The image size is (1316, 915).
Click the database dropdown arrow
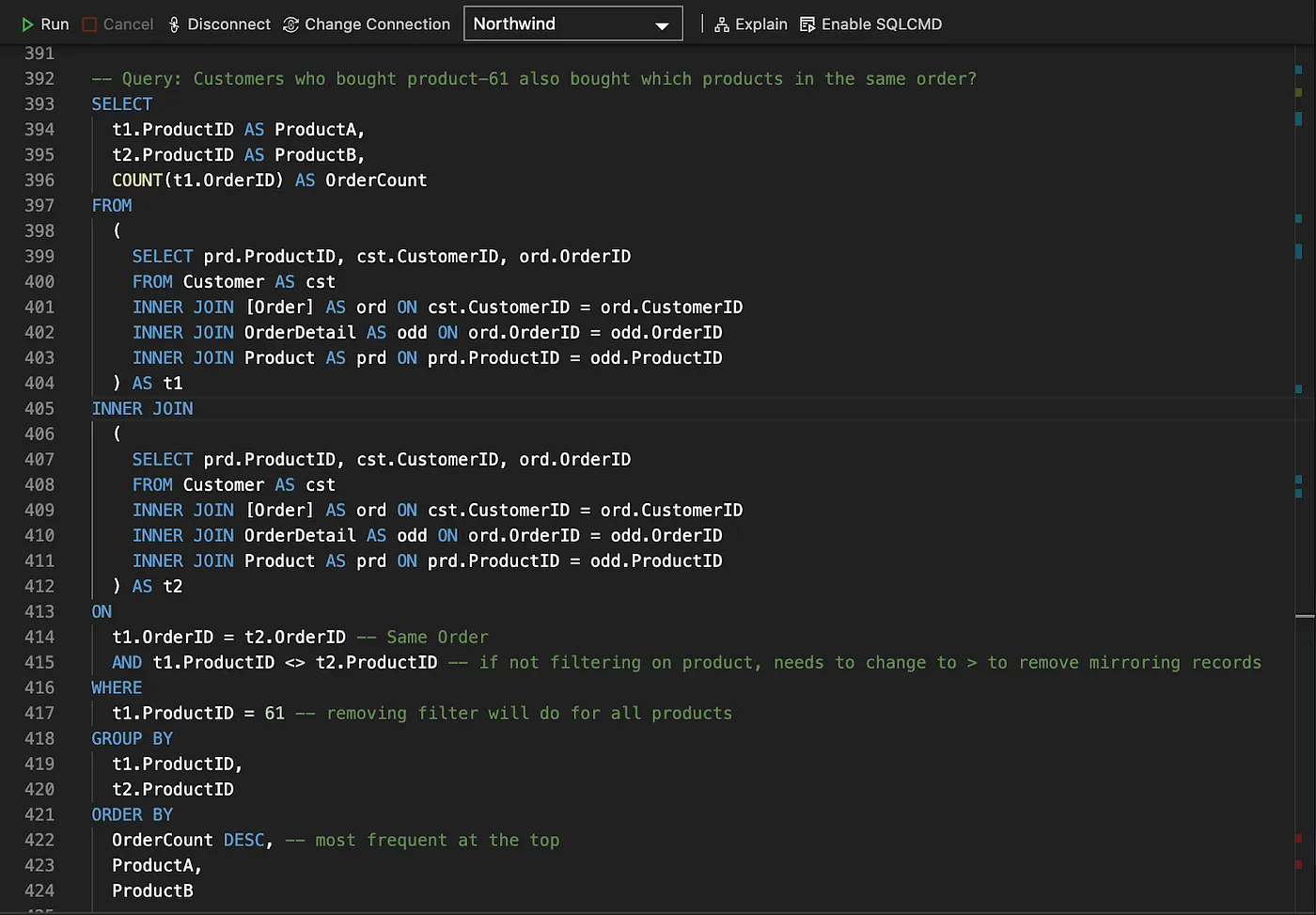point(662,25)
